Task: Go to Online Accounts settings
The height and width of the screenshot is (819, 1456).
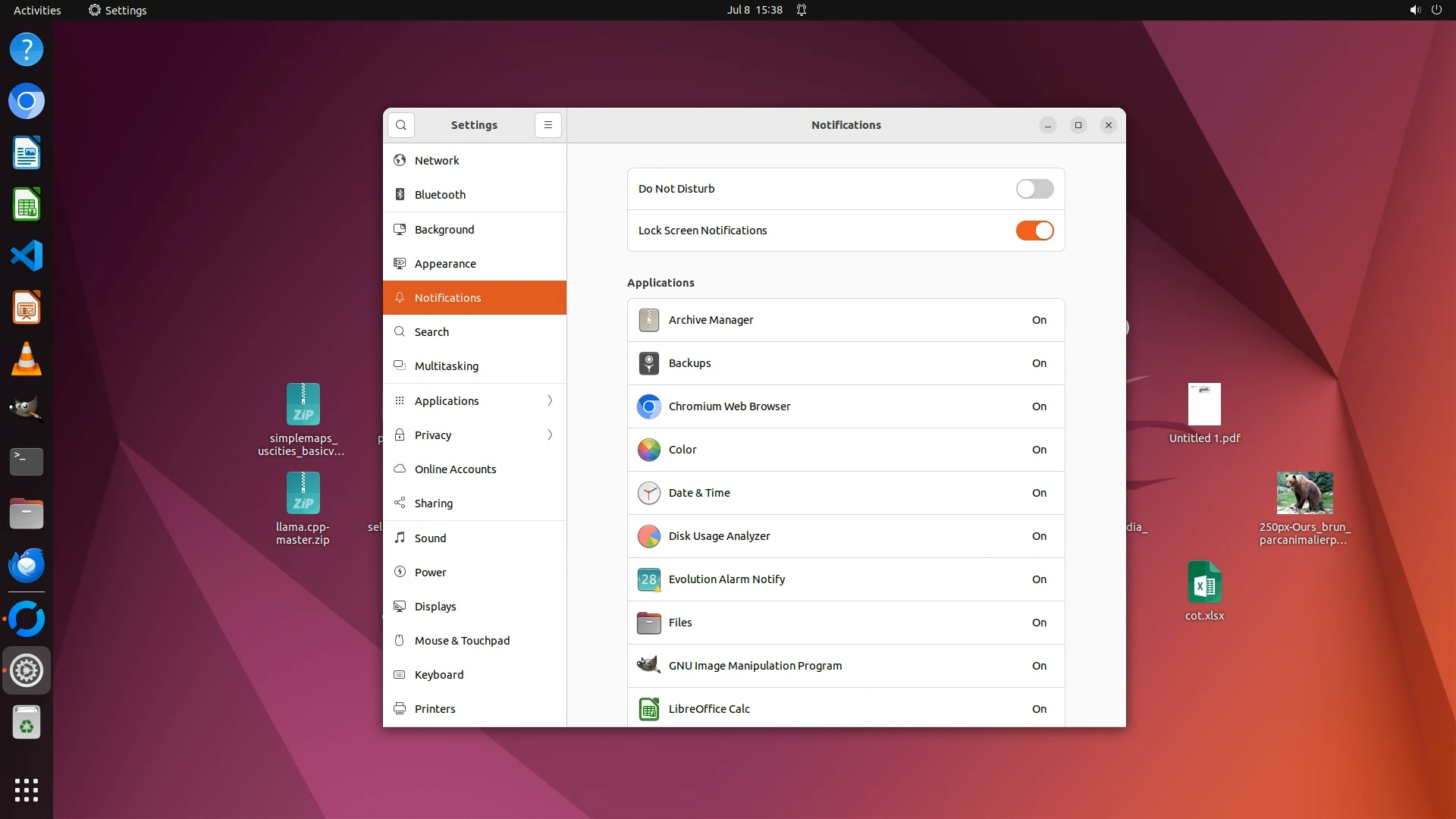Action: pyautogui.click(x=455, y=469)
